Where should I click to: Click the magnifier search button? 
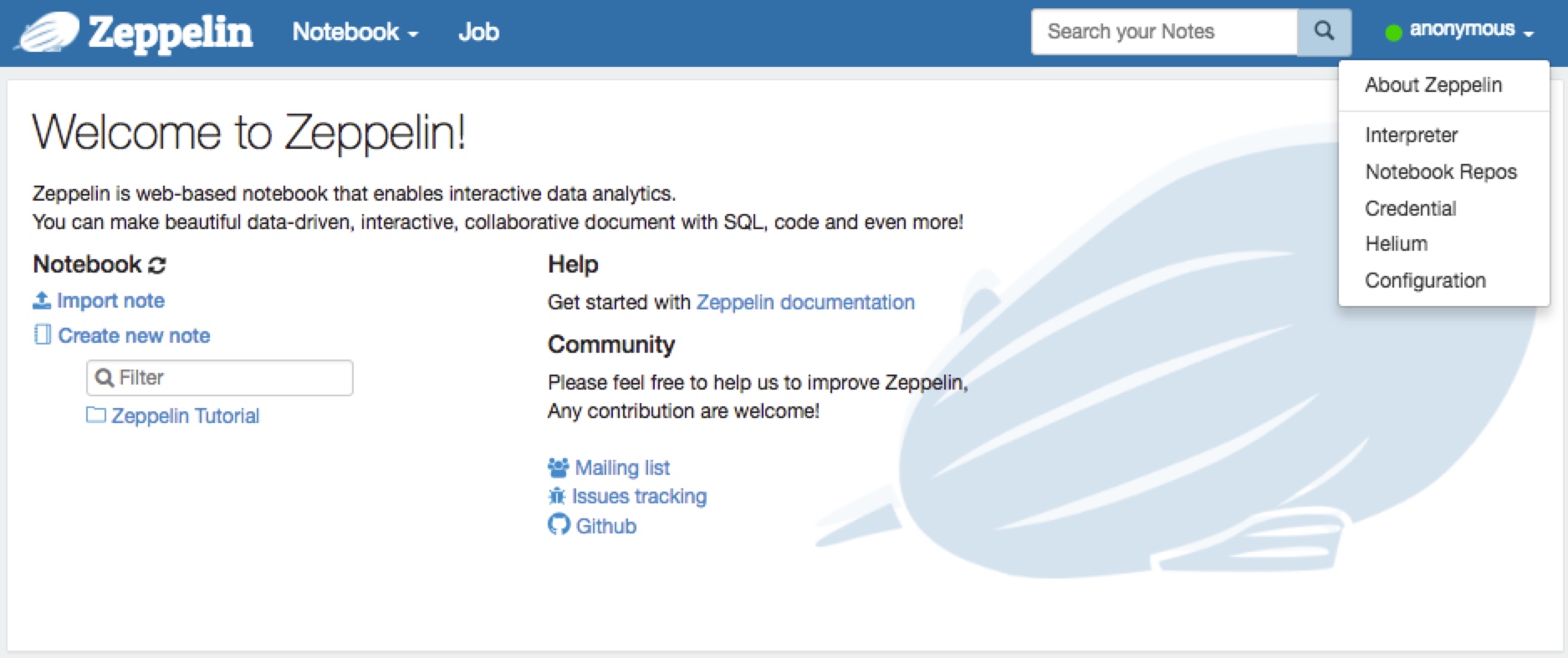tap(1324, 32)
